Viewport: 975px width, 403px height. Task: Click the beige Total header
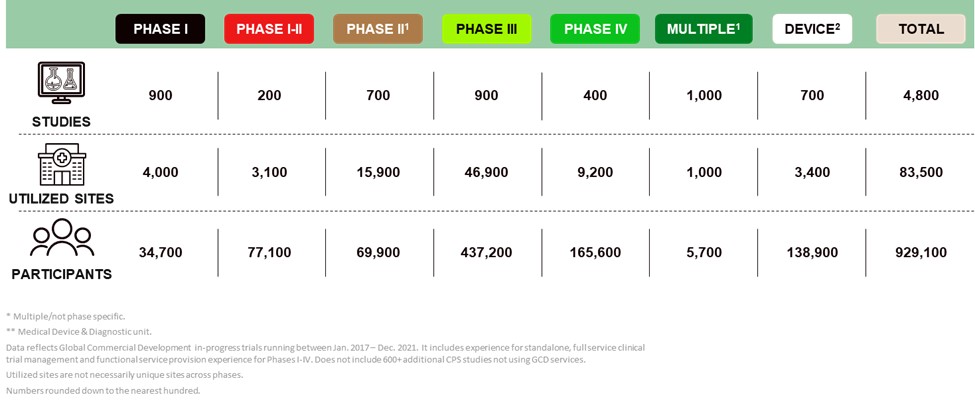click(x=921, y=29)
